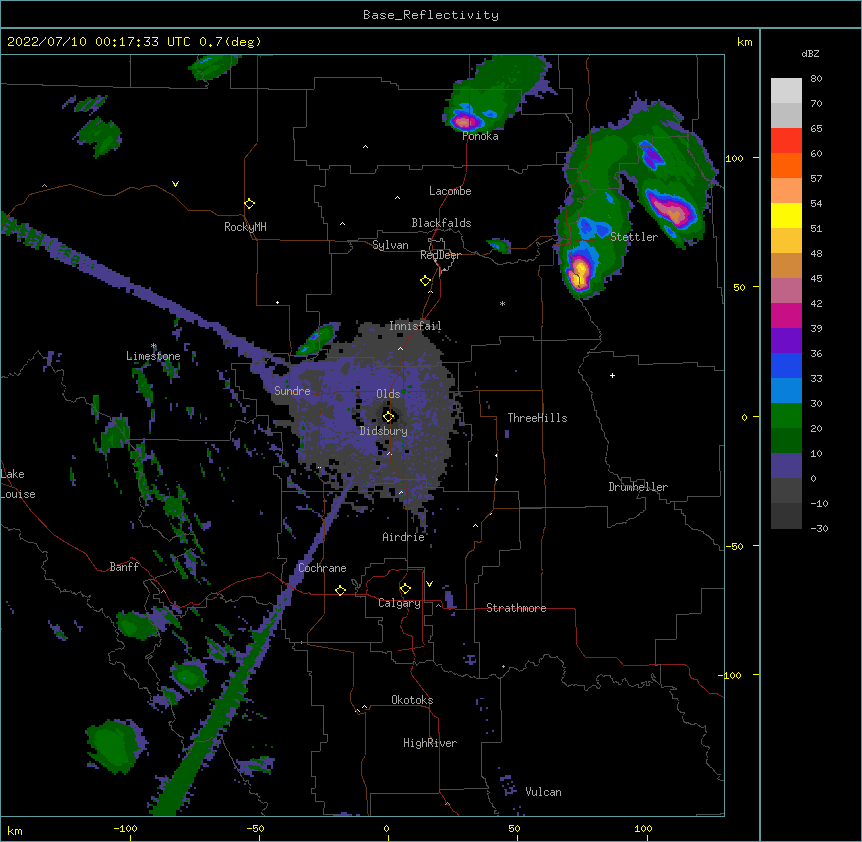862x842 pixels.
Task: Select the red swatch between 65 and 60 dBZ
Action: click(786, 141)
